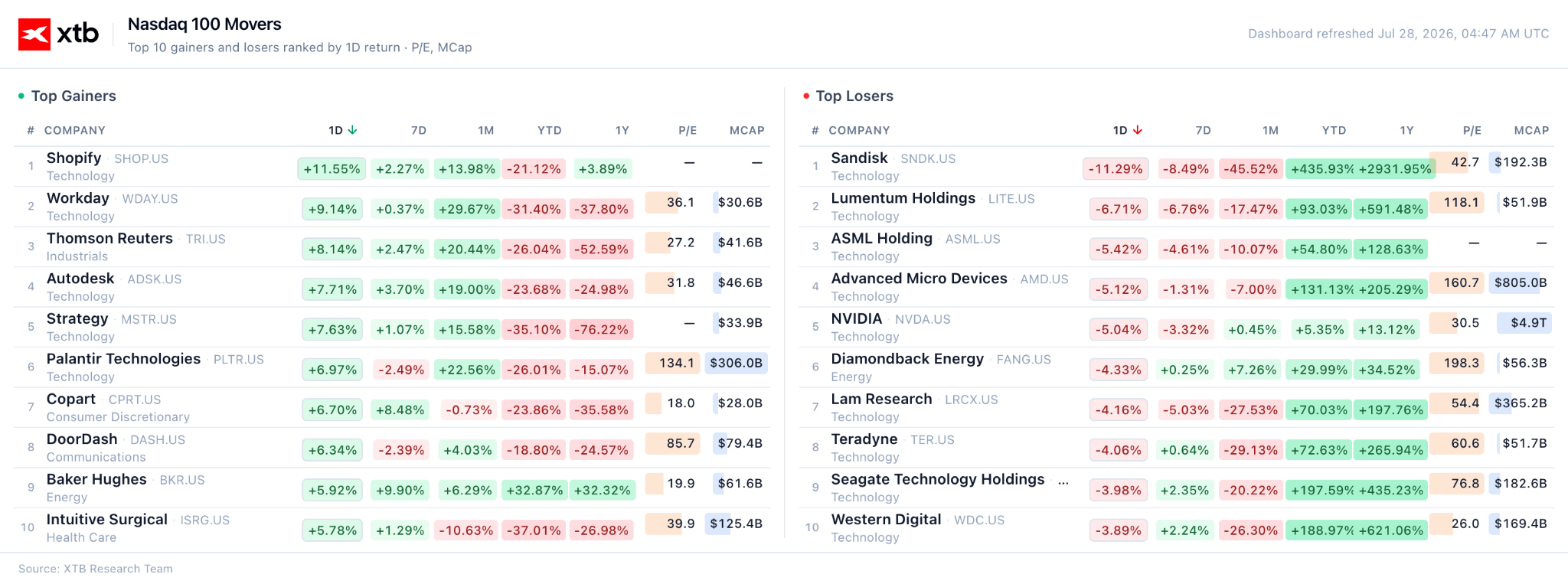Open the Sandisk SNDK.US row
Screen dimensions: 1568x584
[x=1177, y=166]
